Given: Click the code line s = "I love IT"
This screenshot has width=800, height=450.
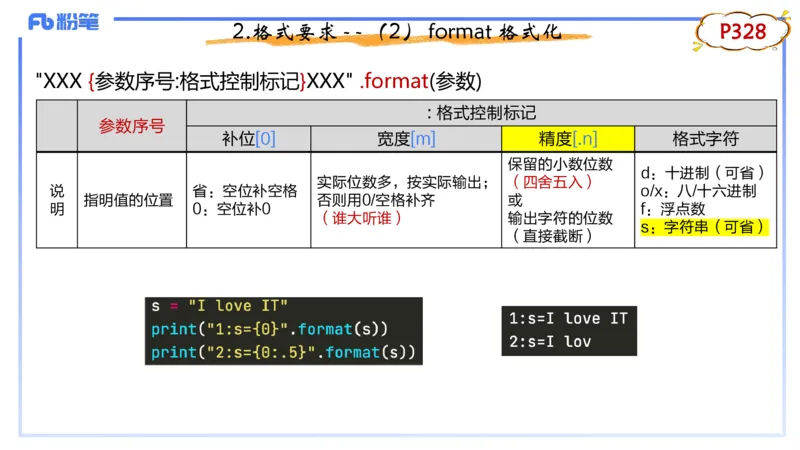Looking at the screenshot, I should point(219,306).
